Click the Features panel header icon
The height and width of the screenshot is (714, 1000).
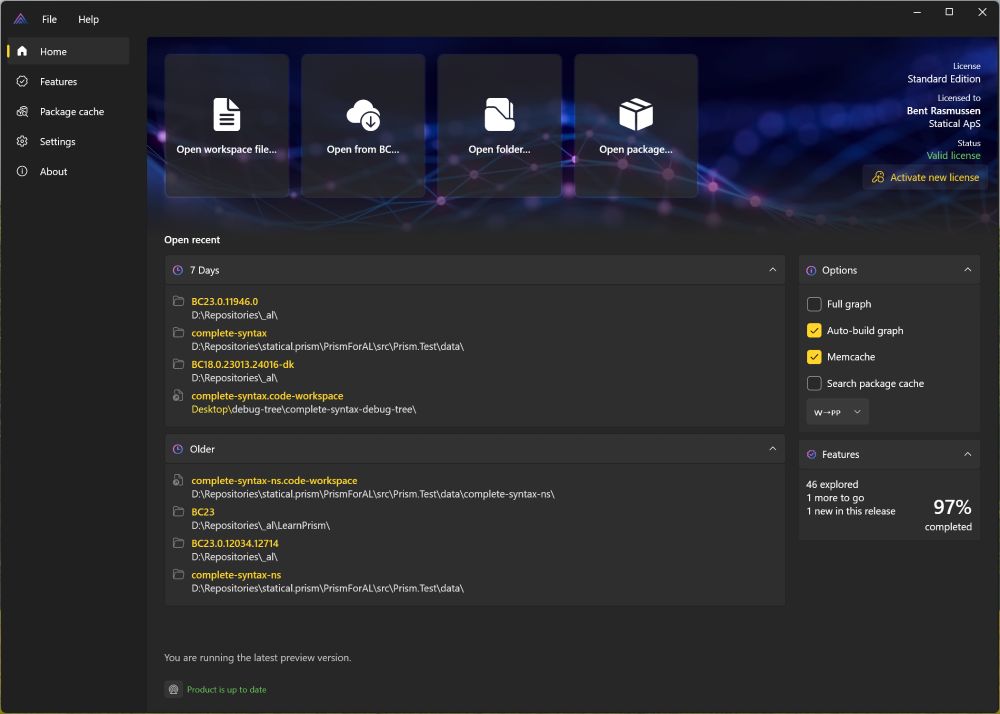(x=811, y=455)
